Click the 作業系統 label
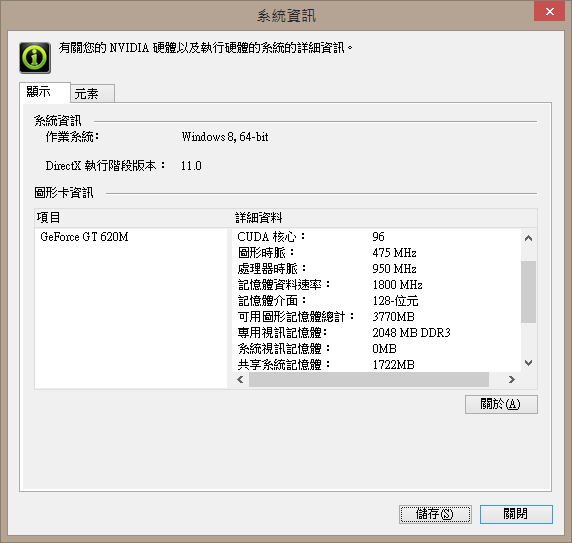The height and width of the screenshot is (543, 572). click(x=72, y=137)
